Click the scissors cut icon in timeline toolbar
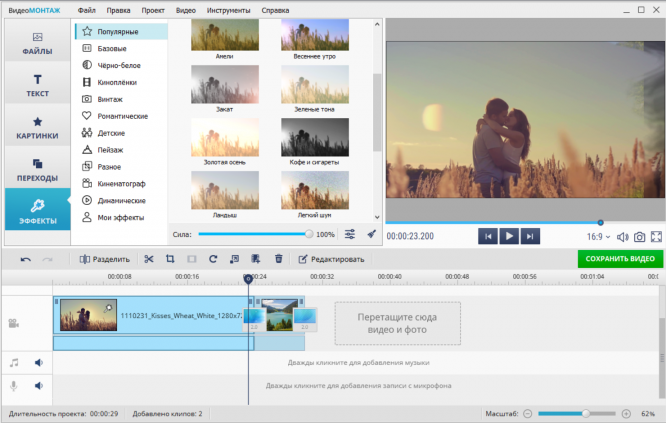This screenshot has height=423, width=666. coord(148,259)
